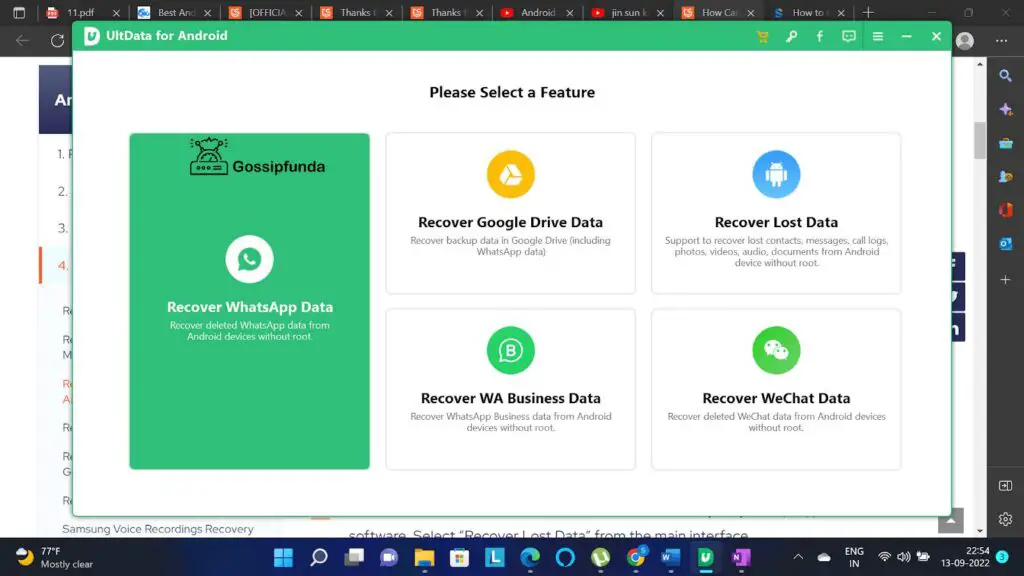This screenshot has width=1024, height=576.
Task: Go back in the browser
Action: 22,40
